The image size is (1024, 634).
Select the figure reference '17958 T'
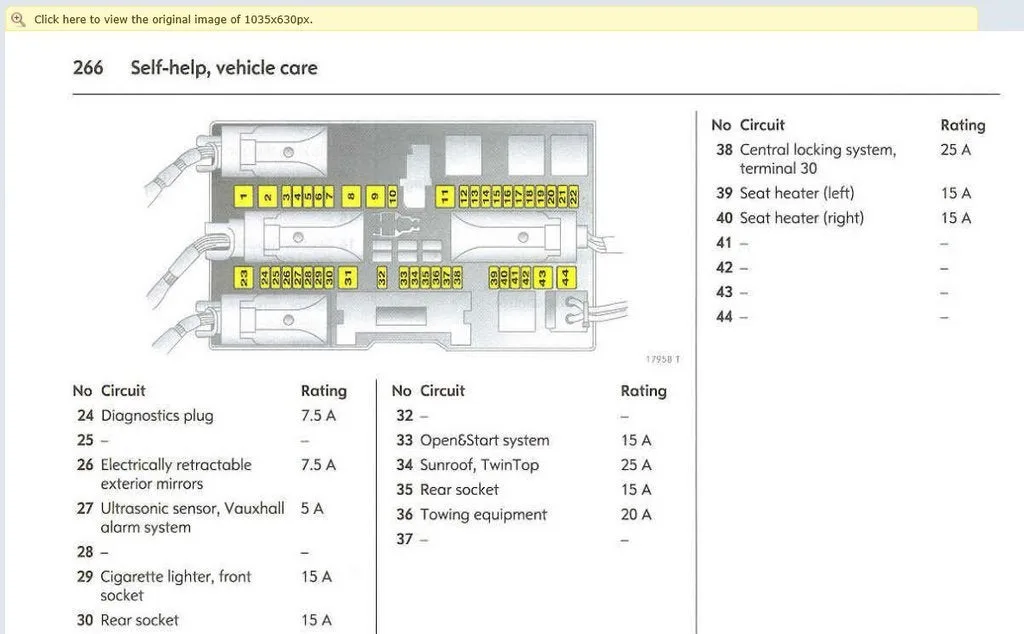coord(663,359)
